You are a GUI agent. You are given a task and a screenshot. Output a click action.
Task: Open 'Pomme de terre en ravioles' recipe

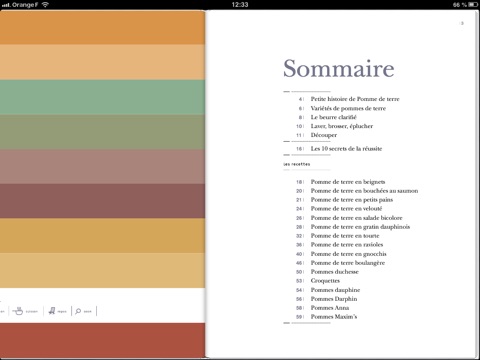[x=347, y=245]
